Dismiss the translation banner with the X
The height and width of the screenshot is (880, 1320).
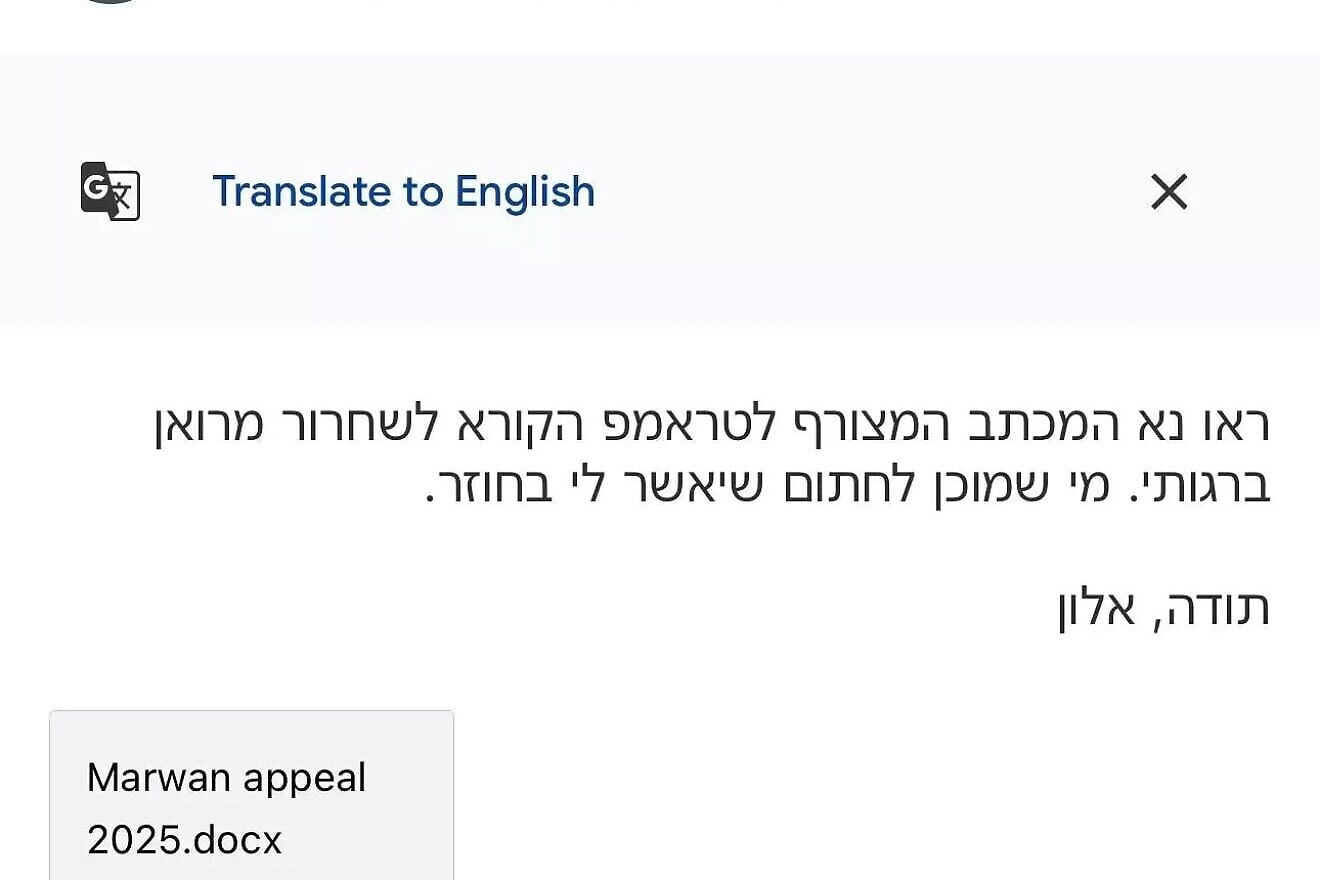pos(1168,191)
